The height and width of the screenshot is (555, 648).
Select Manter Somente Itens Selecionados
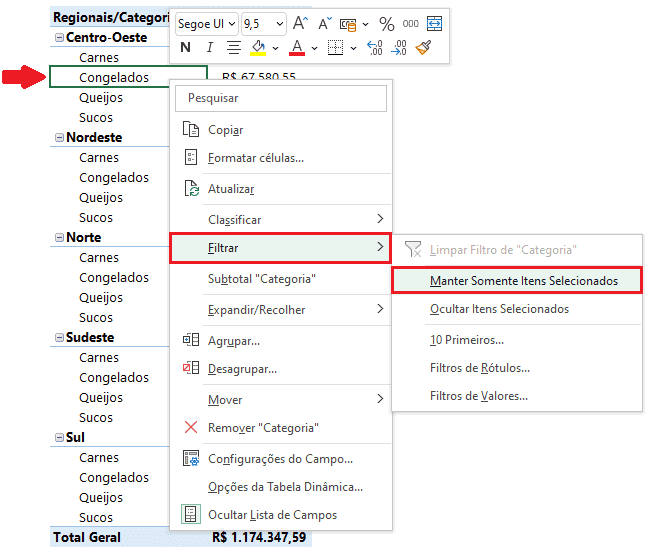click(524, 281)
